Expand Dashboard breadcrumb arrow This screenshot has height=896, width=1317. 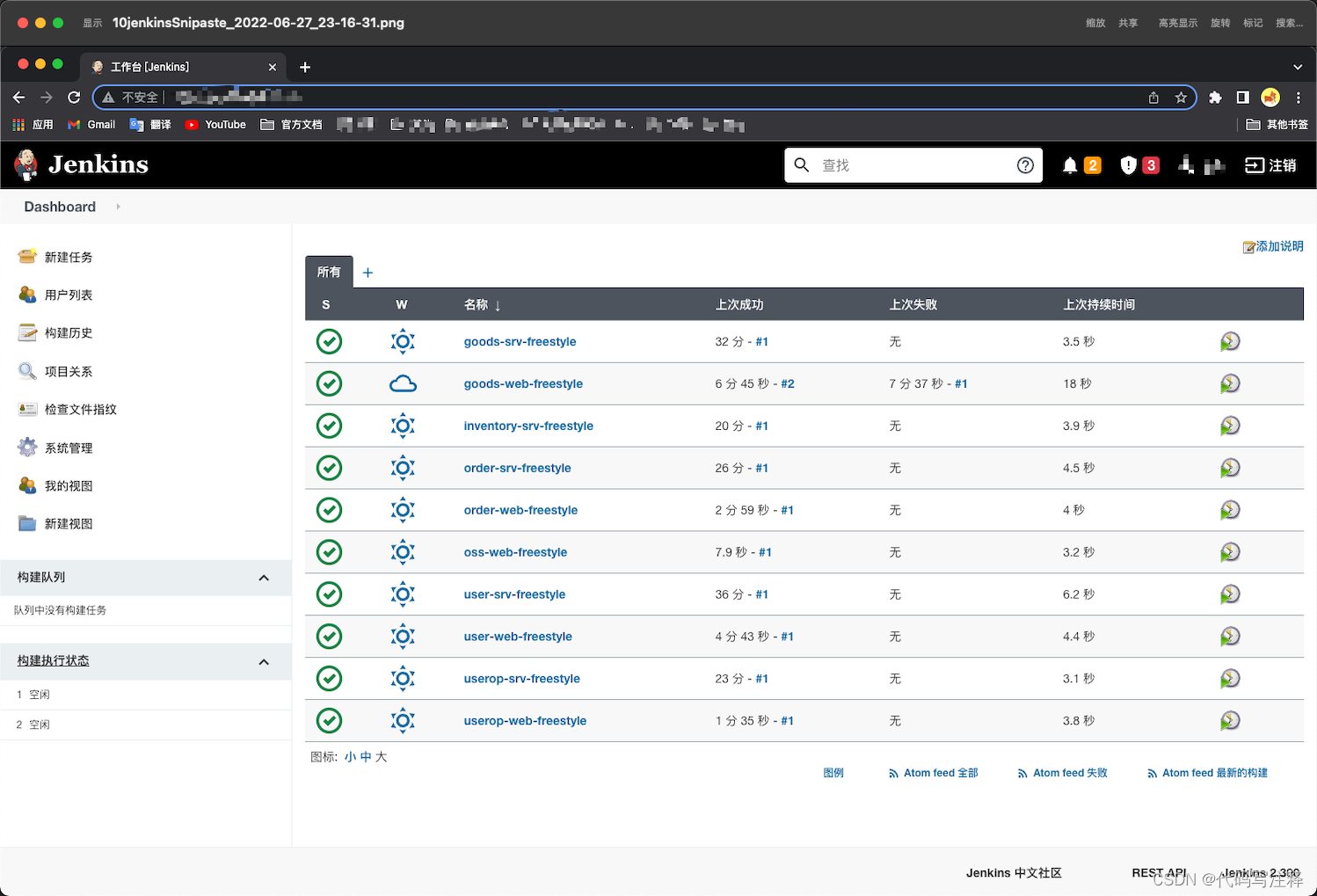pos(118,207)
